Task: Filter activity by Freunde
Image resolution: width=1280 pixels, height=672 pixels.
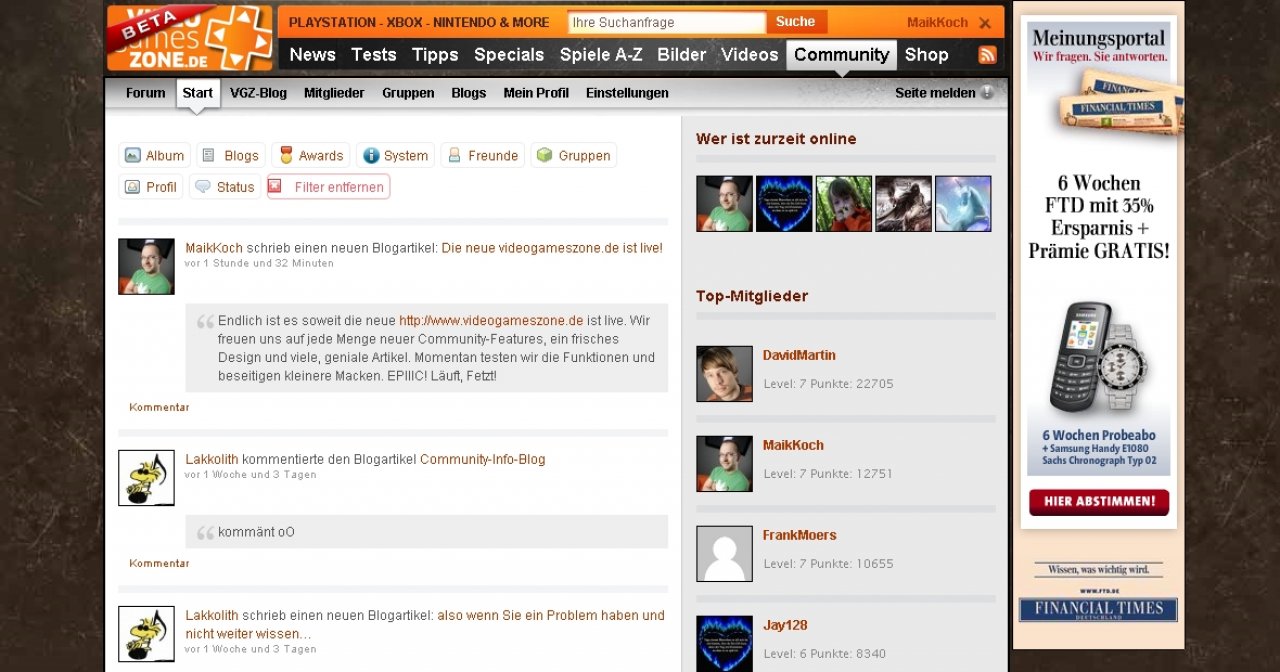Action: tap(482, 155)
